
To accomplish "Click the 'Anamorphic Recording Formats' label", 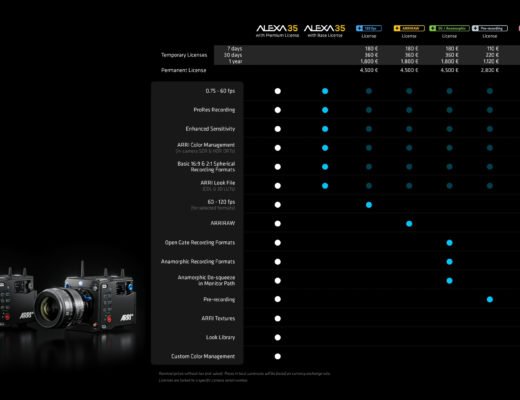I will click(x=198, y=262).
